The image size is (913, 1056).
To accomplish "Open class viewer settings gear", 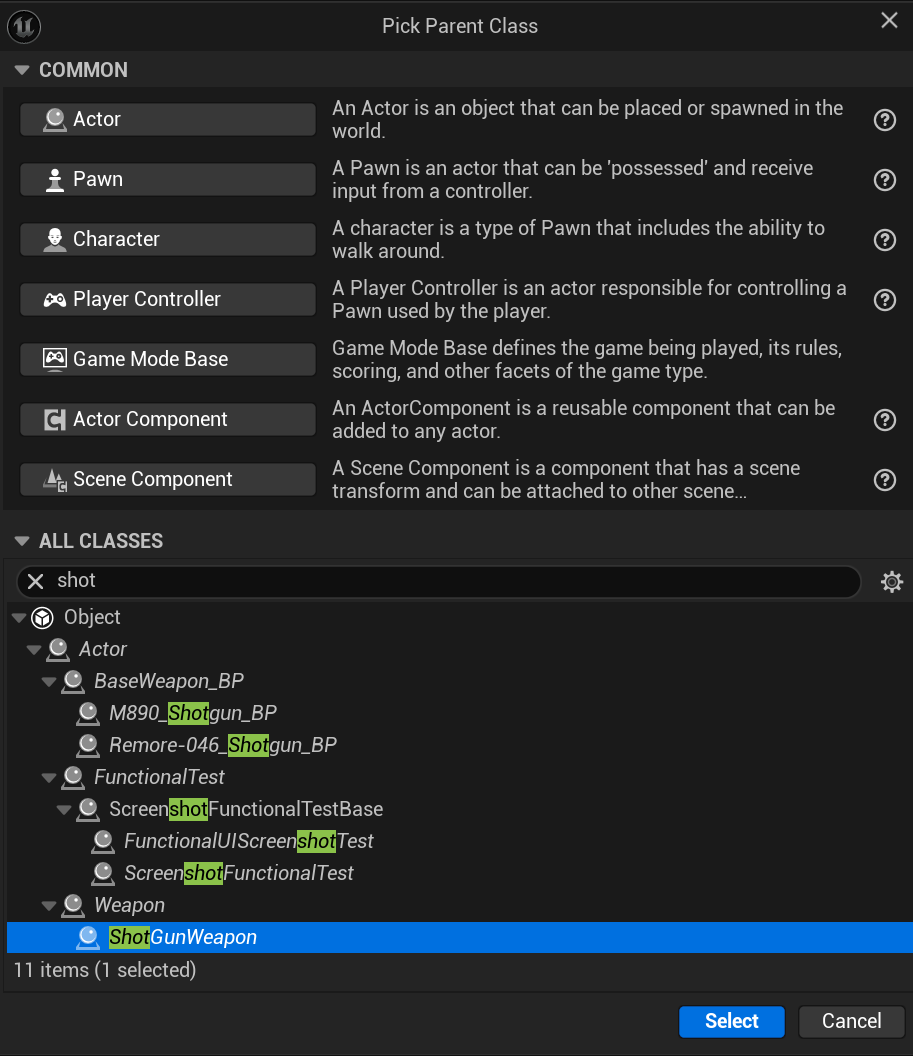I will [x=891, y=581].
